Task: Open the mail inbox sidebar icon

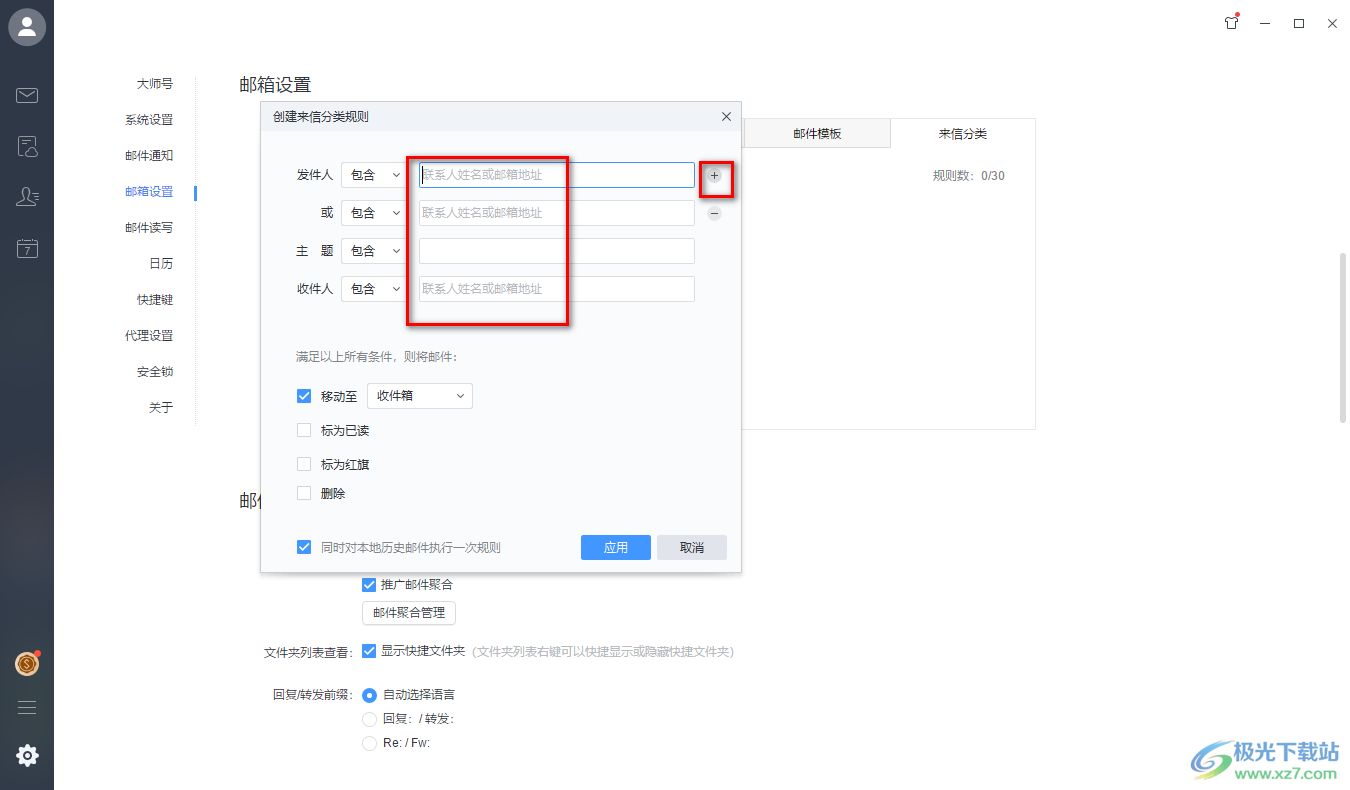Action: (x=27, y=96)
